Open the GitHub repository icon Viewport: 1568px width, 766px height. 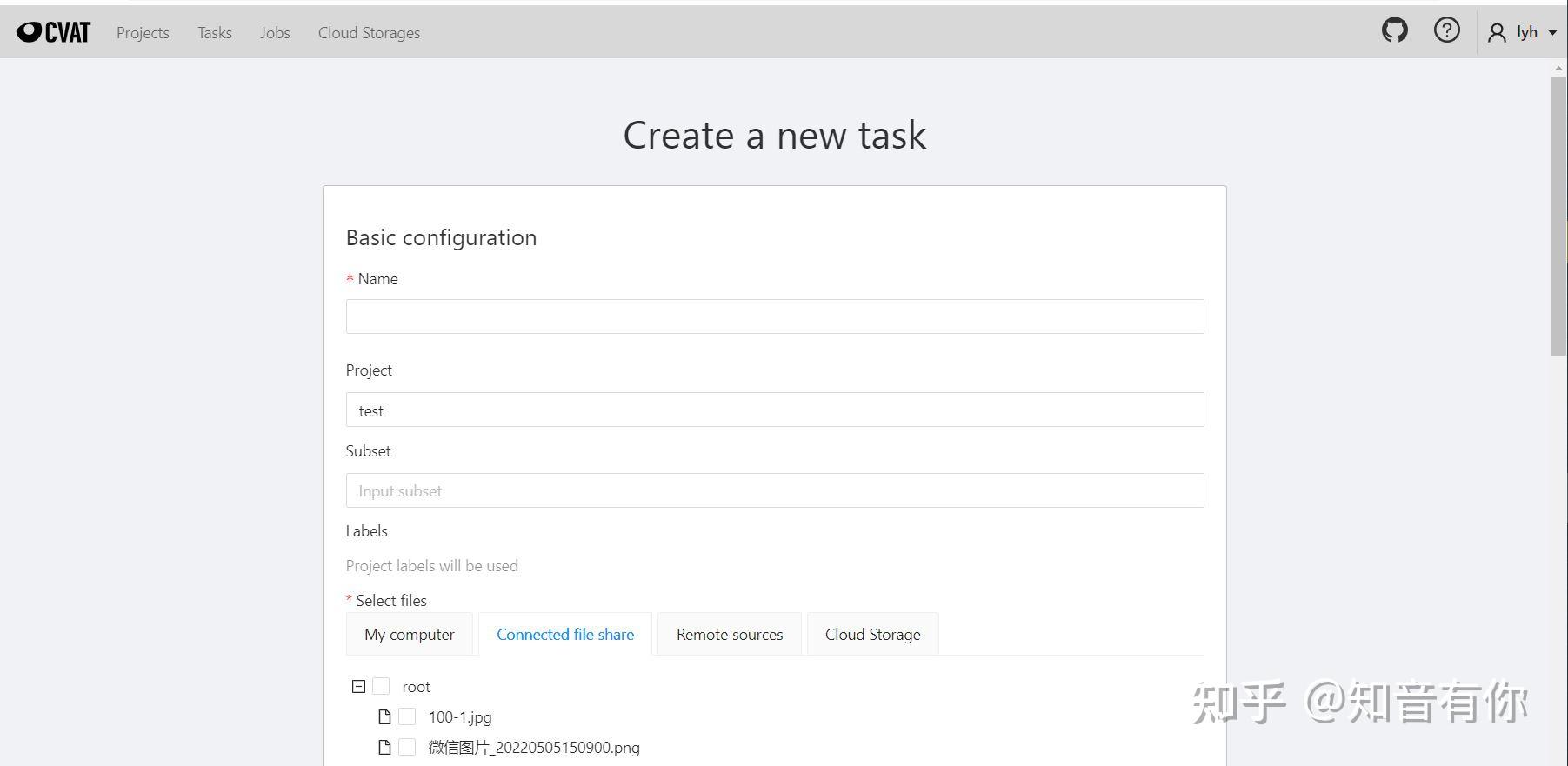click(x=1394, y=31)
